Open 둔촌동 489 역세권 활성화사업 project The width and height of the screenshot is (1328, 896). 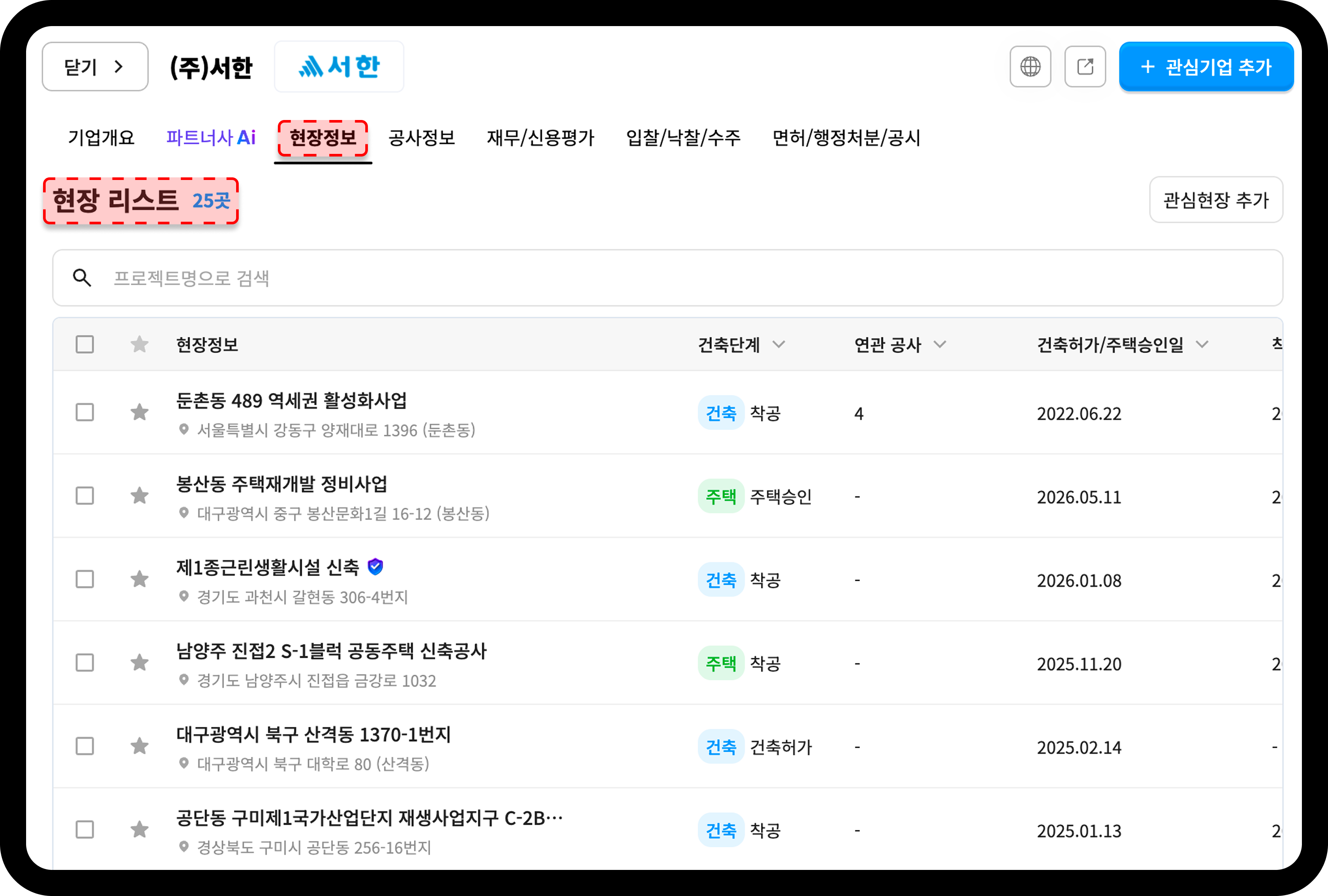point(291,400)
